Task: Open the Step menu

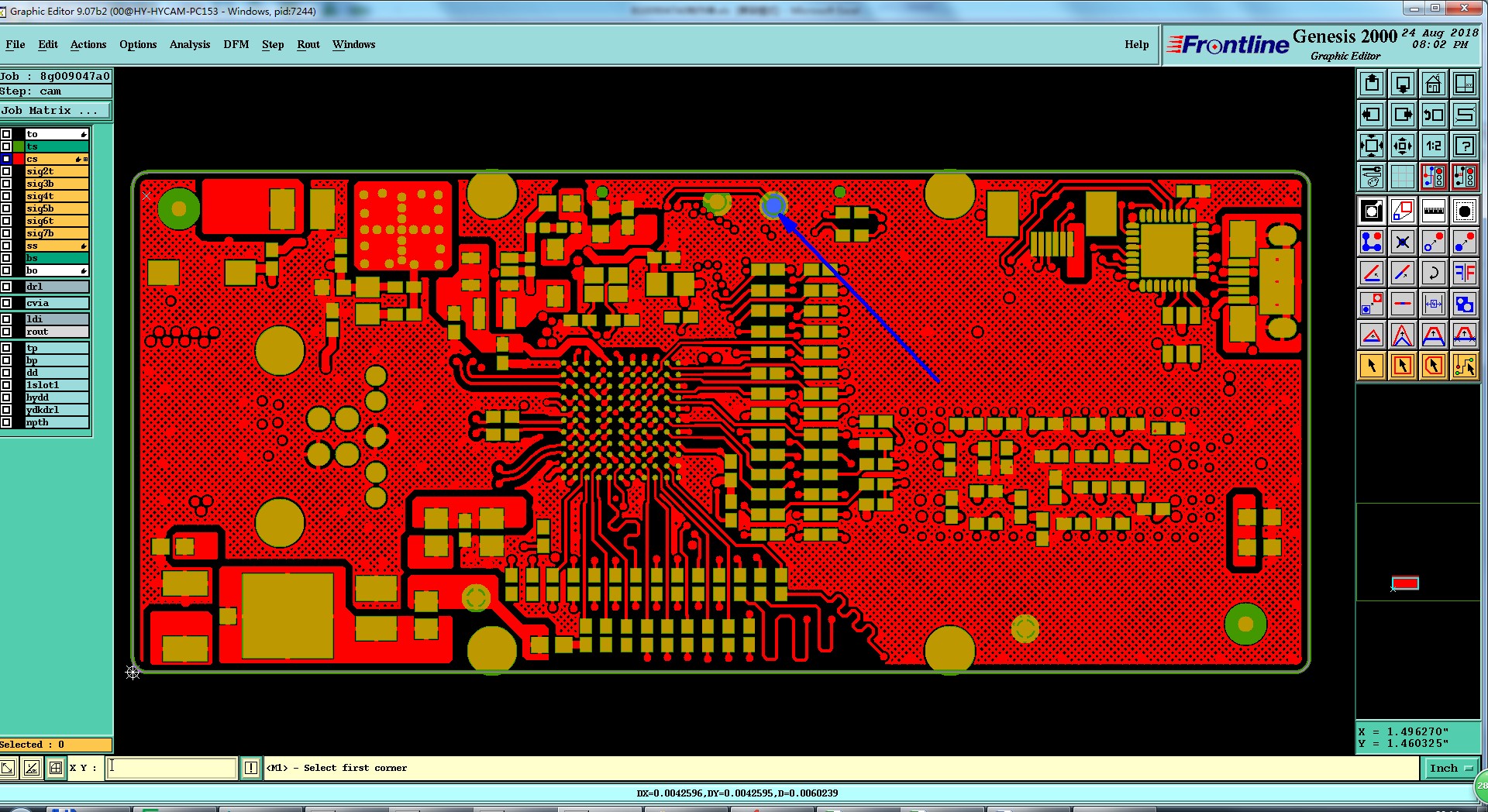Action: coord(273,44)
